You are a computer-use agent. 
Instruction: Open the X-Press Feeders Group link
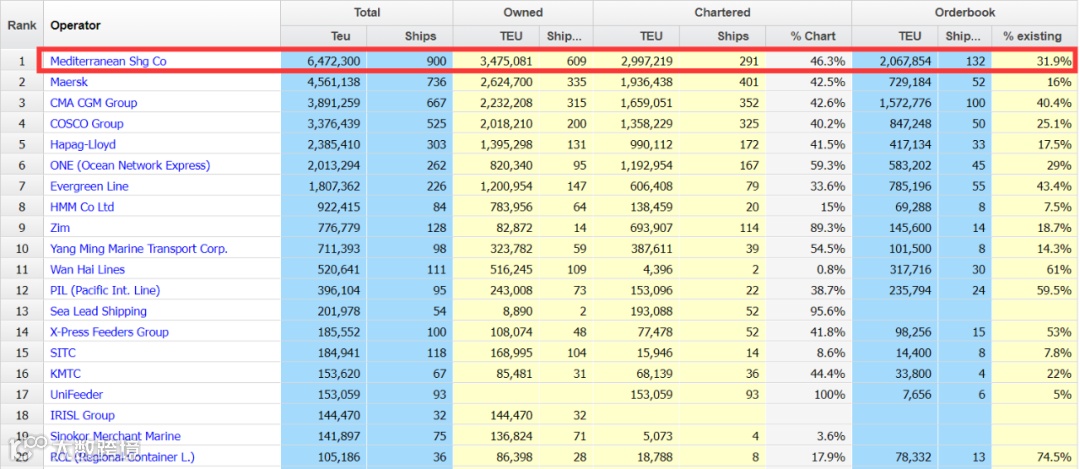click(110, 332)
